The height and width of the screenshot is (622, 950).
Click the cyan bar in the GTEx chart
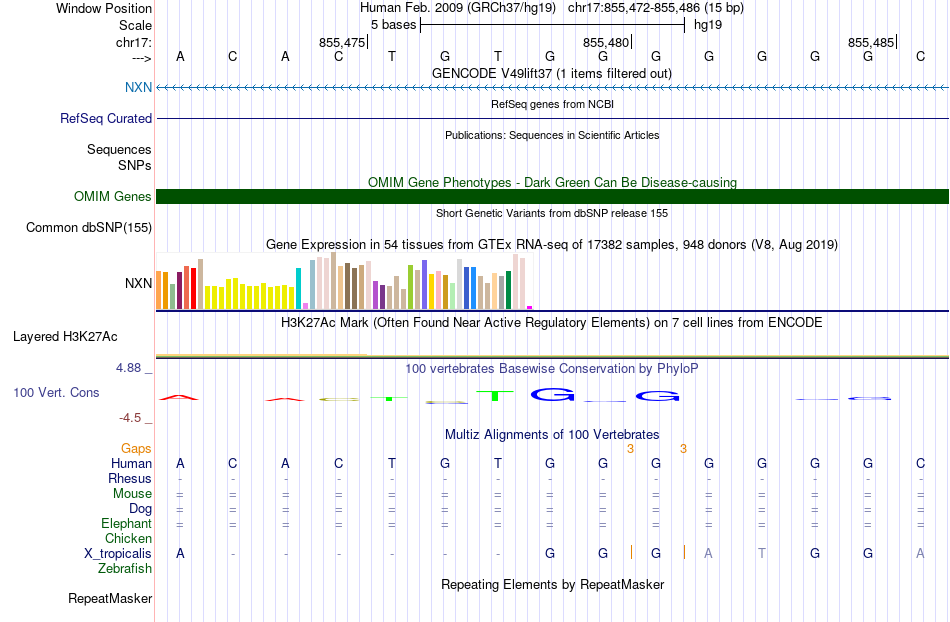[x=298, y=288]
